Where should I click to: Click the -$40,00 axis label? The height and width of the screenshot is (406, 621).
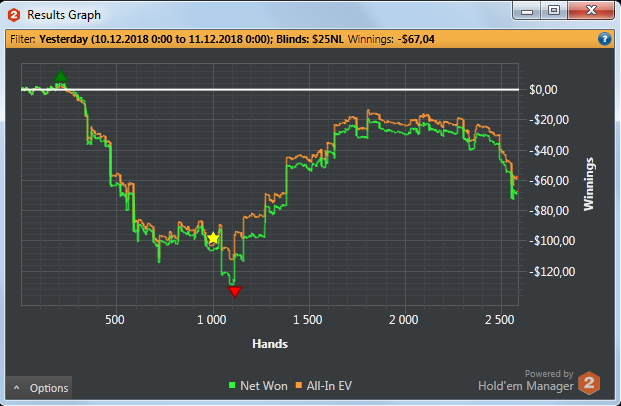[x=549, y=151]
